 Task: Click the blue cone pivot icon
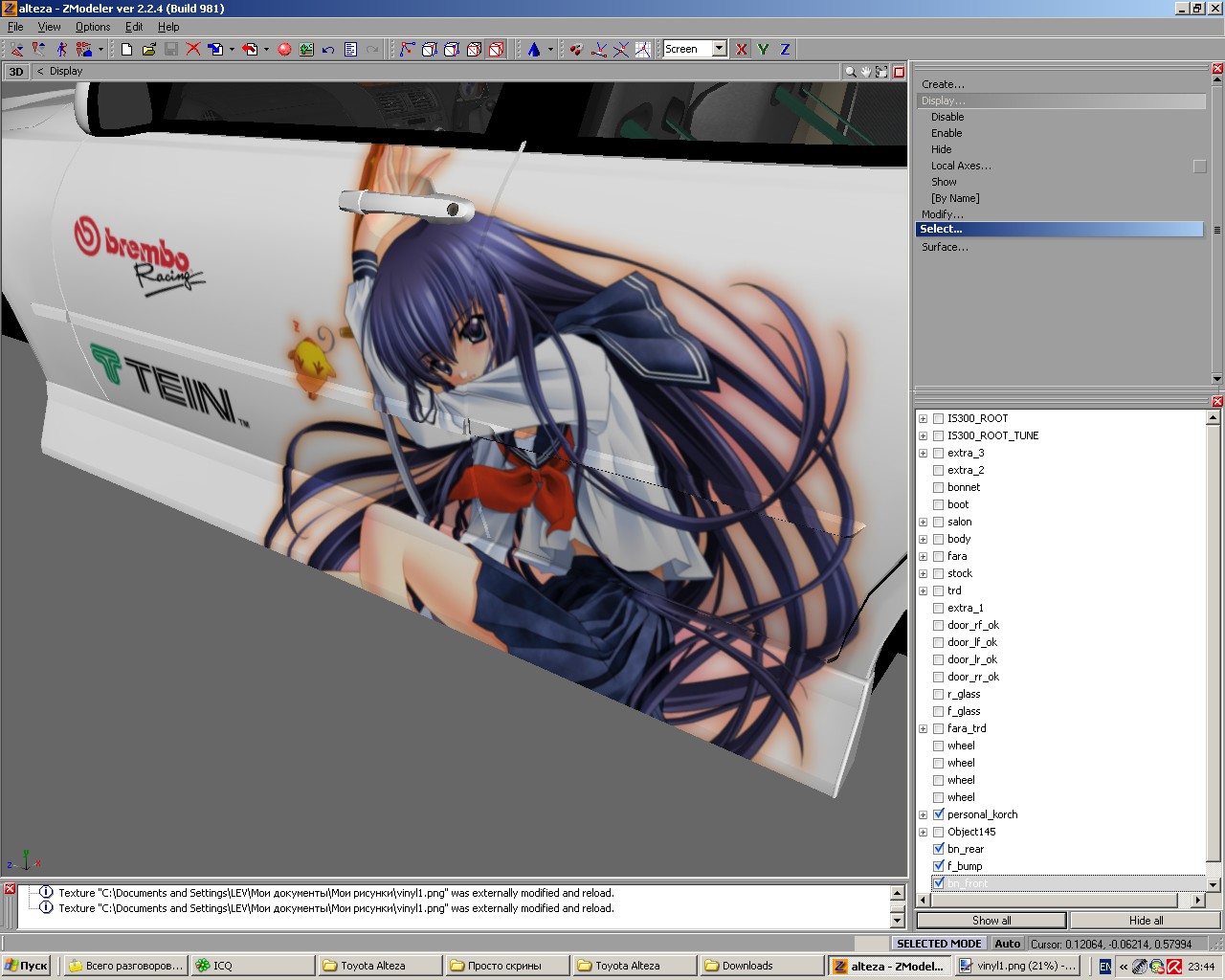(x=534, y=49)
